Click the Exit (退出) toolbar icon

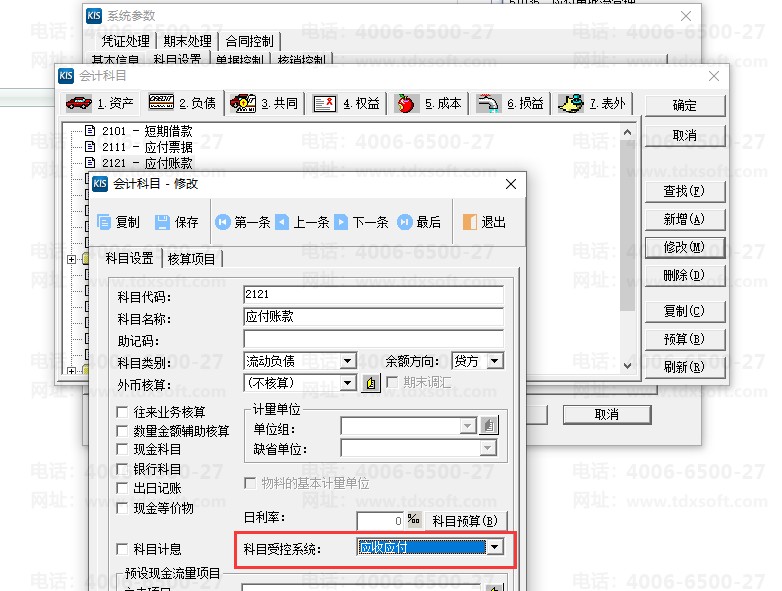[x=485, y=222]
